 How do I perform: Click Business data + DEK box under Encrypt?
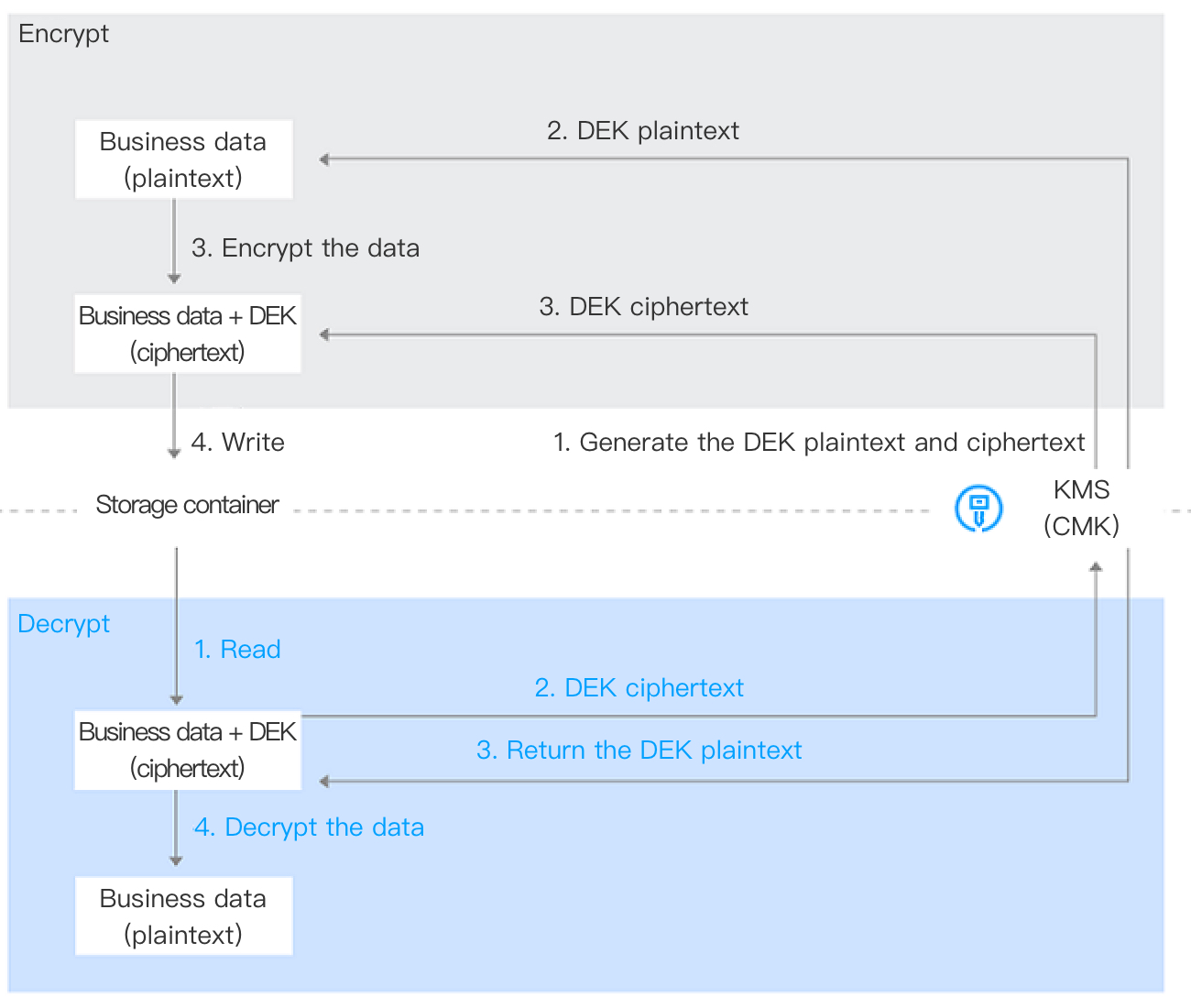click(187, 334)
